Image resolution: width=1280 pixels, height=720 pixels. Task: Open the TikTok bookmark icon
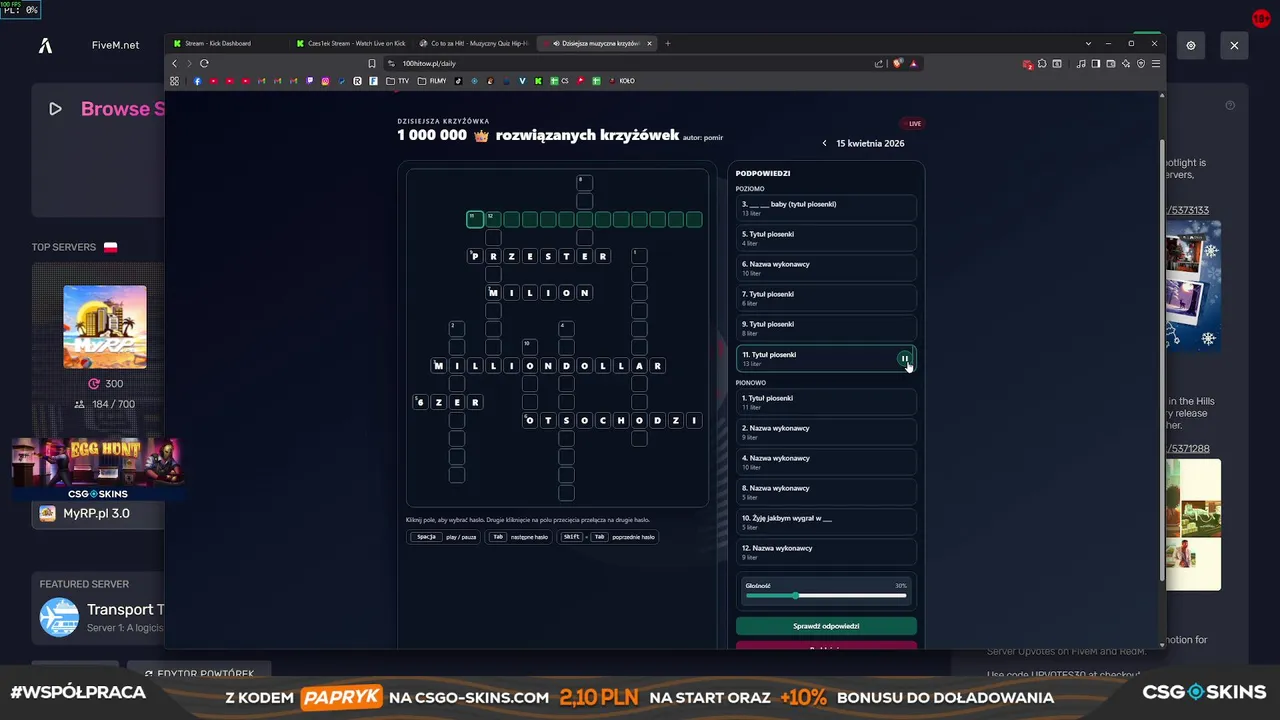tap(458, 81)
